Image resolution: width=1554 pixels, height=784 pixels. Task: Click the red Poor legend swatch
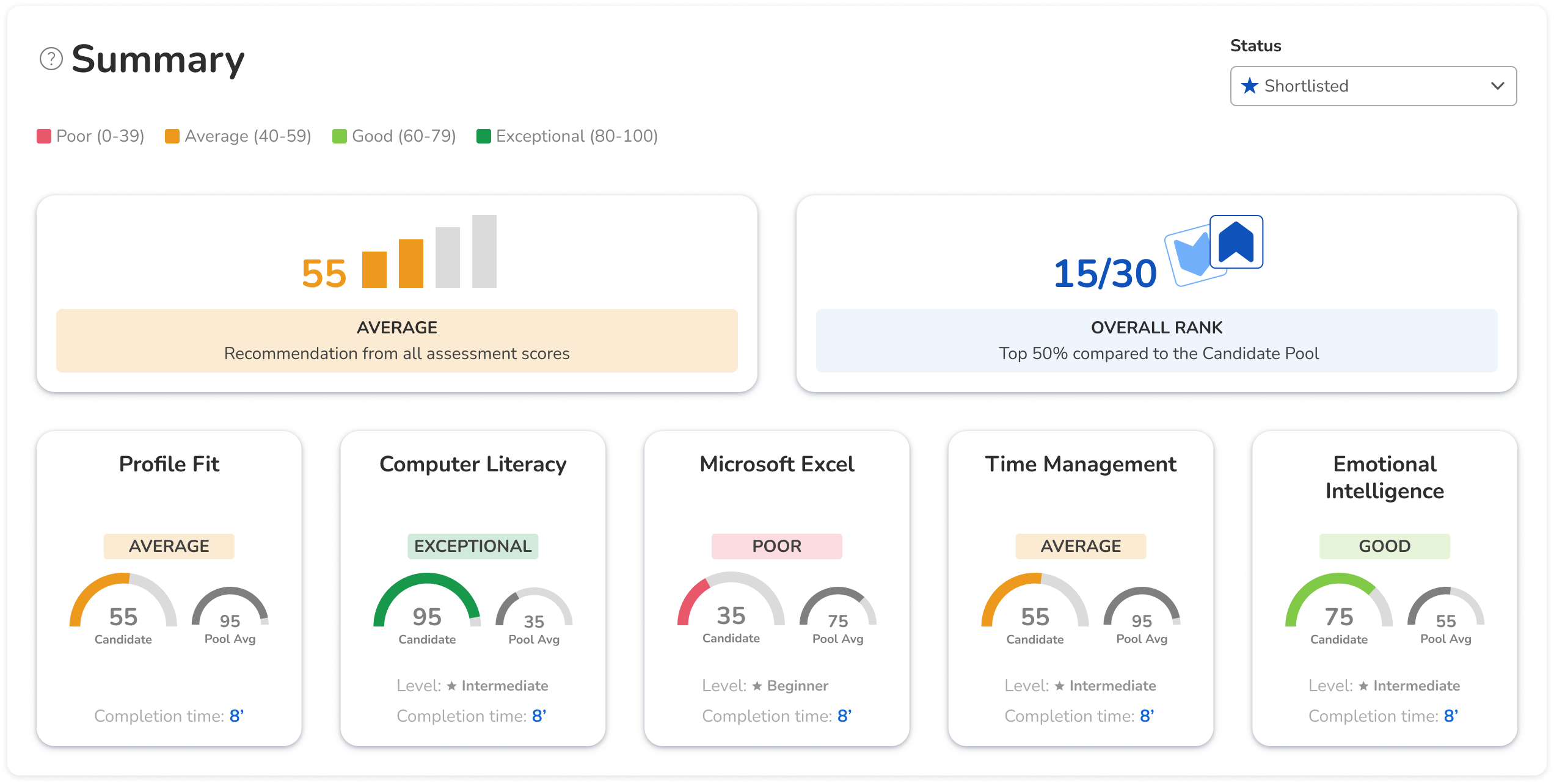point(44,136)
